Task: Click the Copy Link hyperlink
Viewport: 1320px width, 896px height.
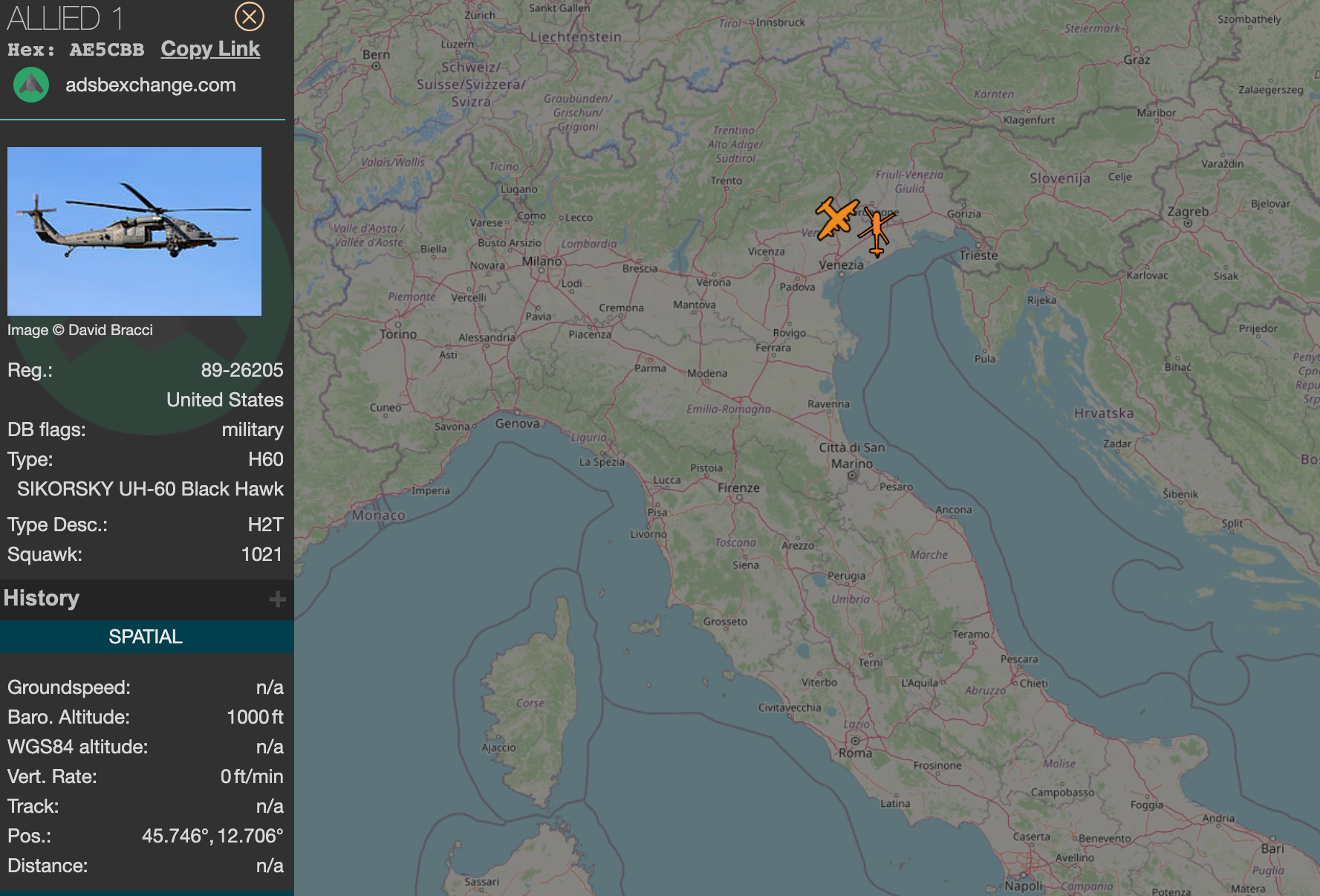Action: click(x=210, y=49)
